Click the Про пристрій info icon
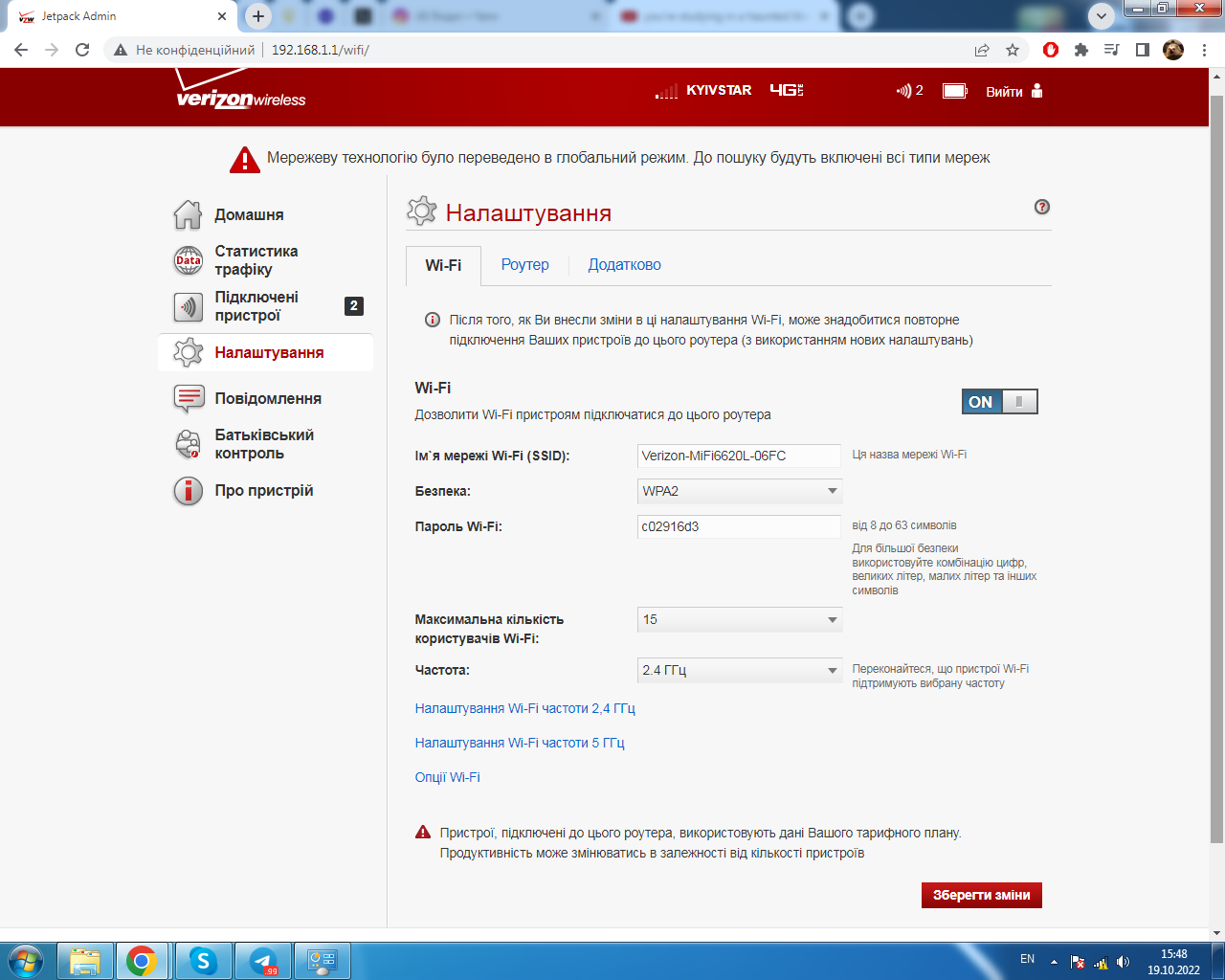Image resolution: width=1225 pixels, height=980 pixels. 188,490
